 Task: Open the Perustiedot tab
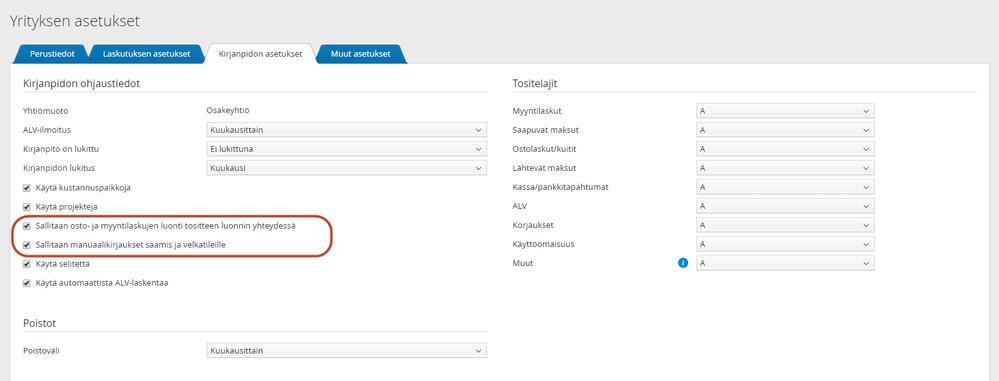(52, 54)
